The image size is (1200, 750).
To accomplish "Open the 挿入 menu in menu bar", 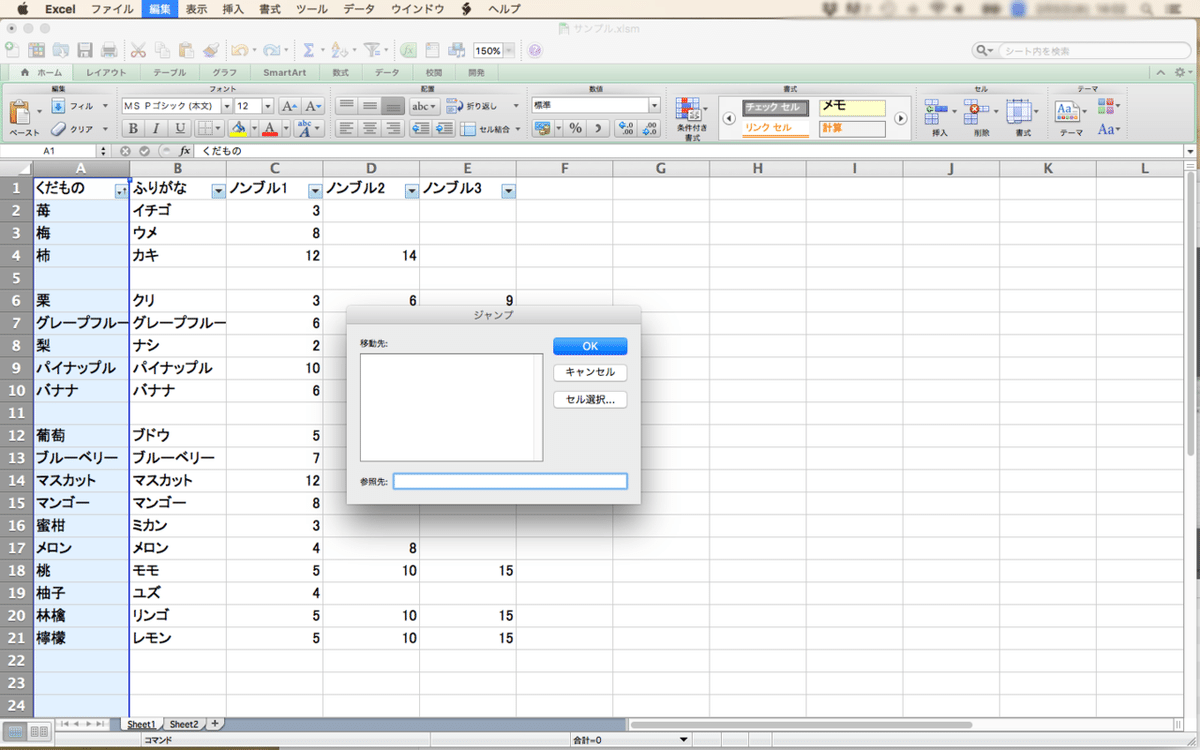I will coord(232,8).
